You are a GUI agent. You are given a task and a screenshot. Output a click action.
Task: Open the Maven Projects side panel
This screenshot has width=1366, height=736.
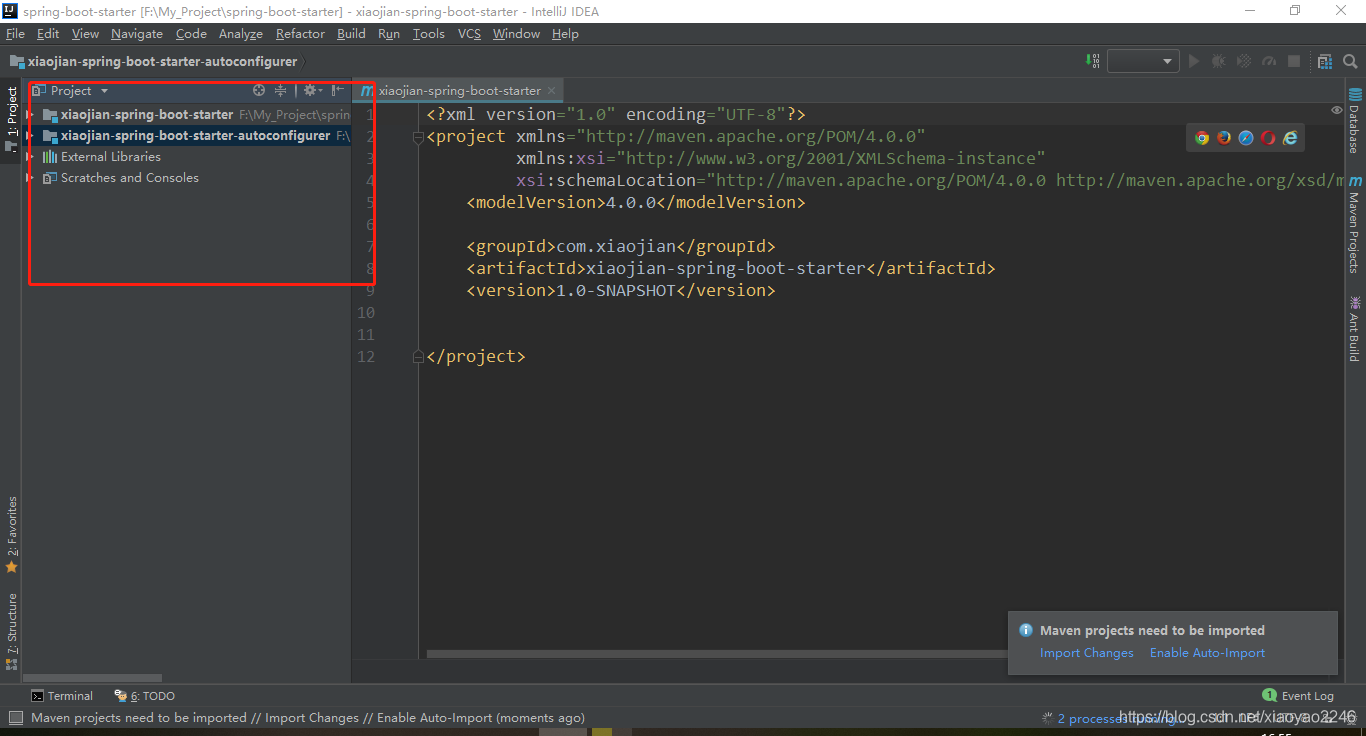click(1355, 224)
